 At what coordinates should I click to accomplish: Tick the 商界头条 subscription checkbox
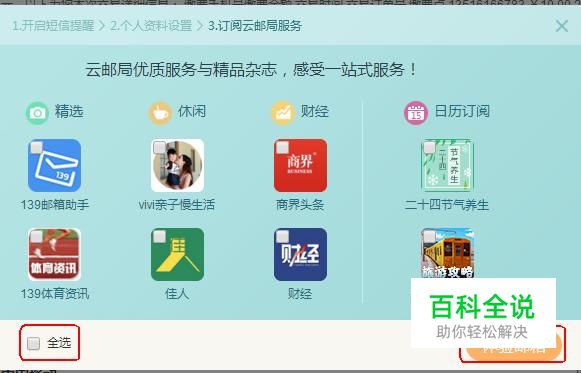tap(282, 147)
